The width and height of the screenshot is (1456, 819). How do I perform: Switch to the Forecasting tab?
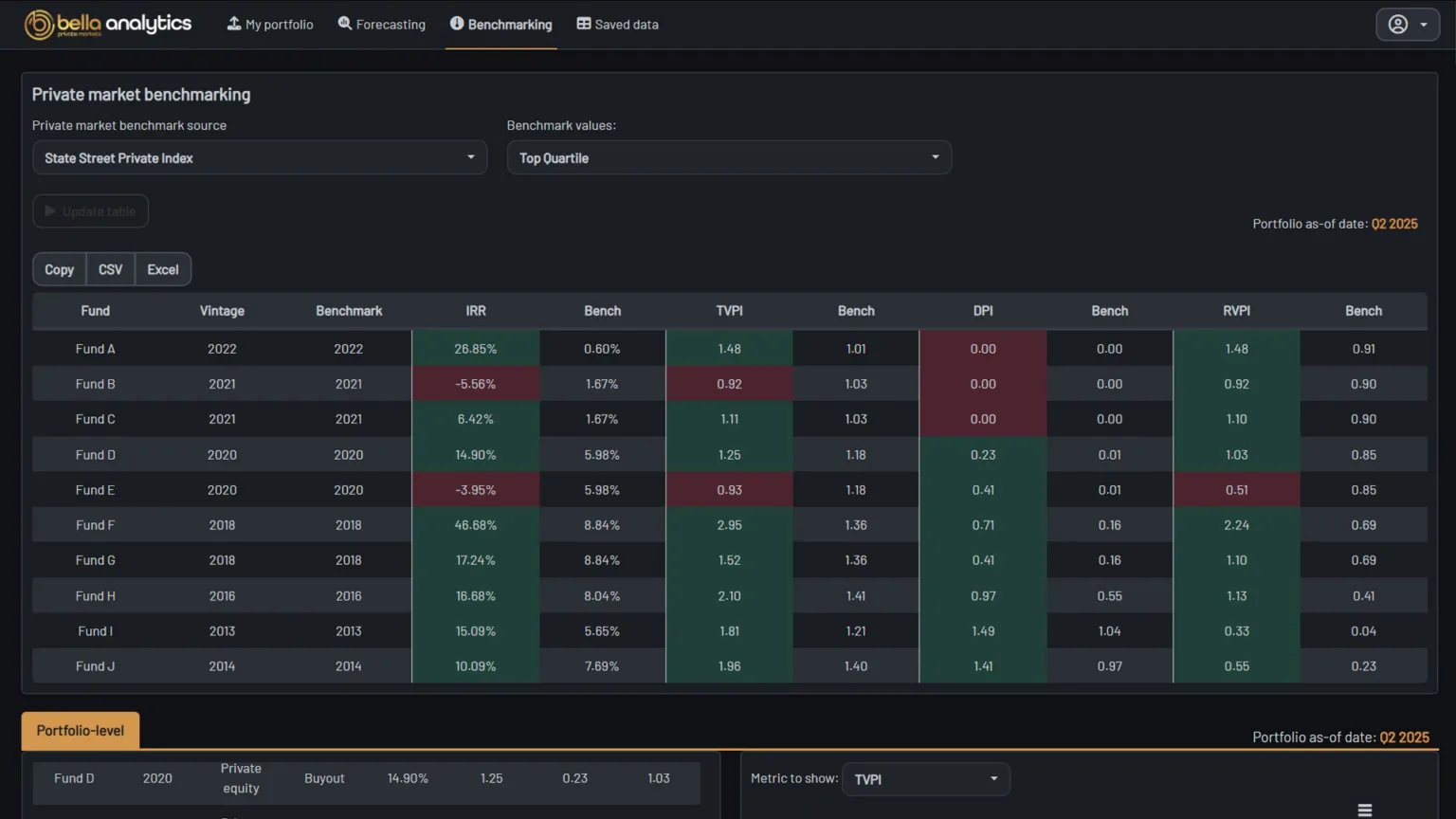(x=382, y=25)
